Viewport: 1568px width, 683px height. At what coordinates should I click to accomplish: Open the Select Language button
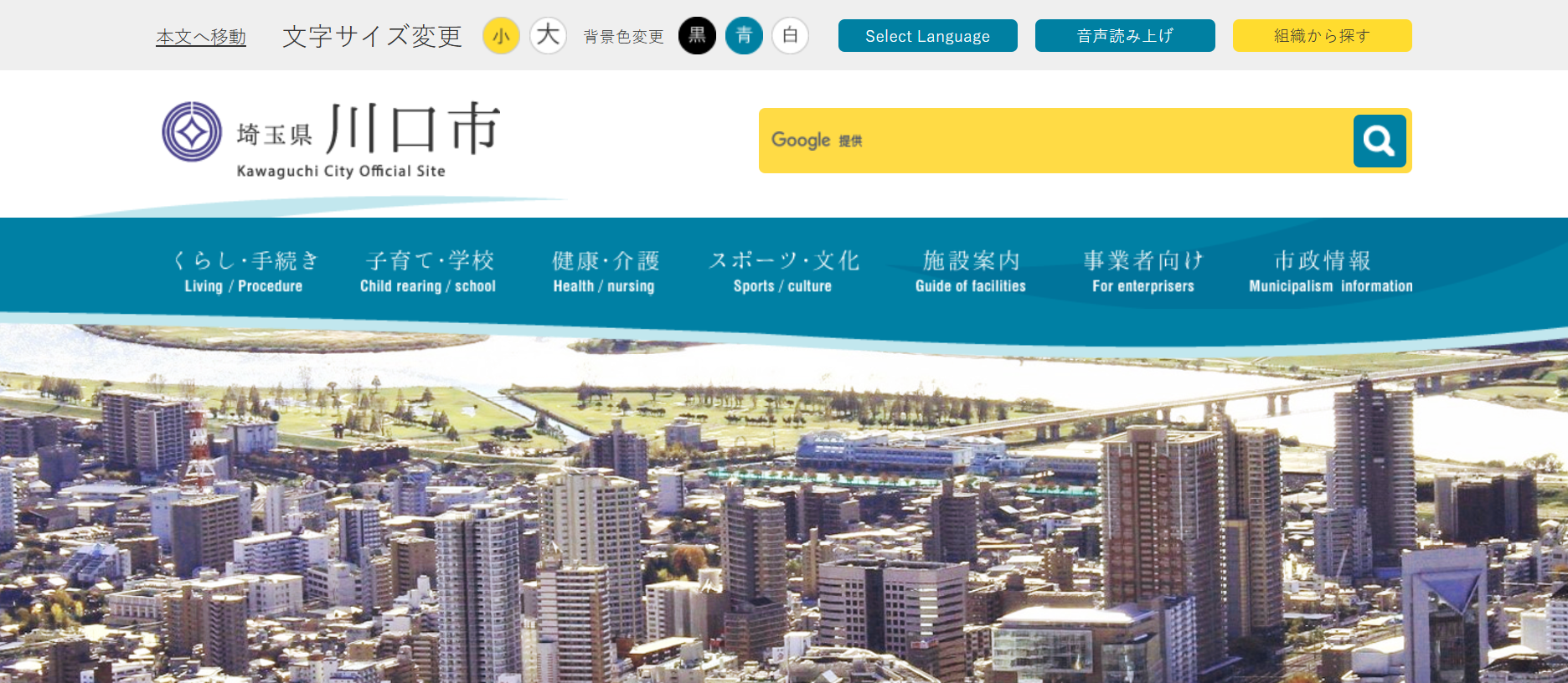coord(928,36)
